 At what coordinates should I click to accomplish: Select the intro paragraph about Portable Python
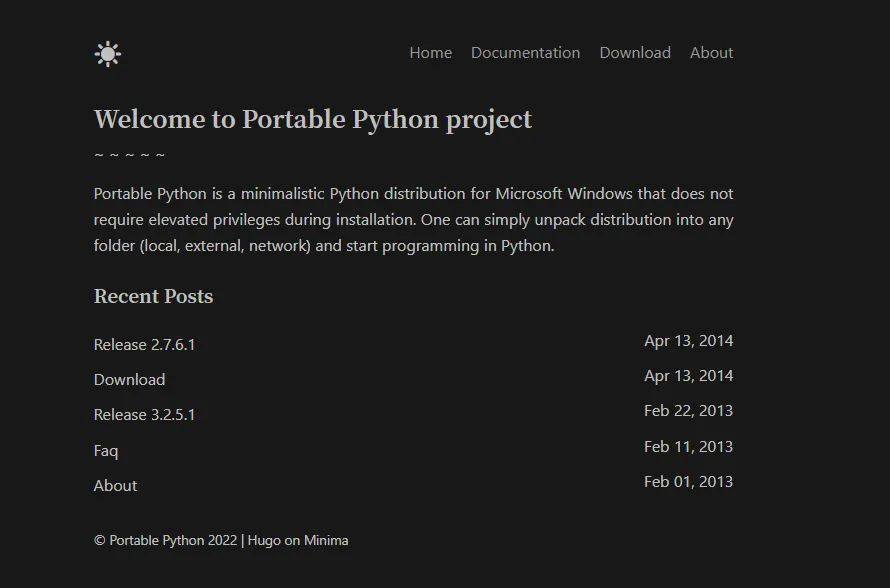[413, 219]
